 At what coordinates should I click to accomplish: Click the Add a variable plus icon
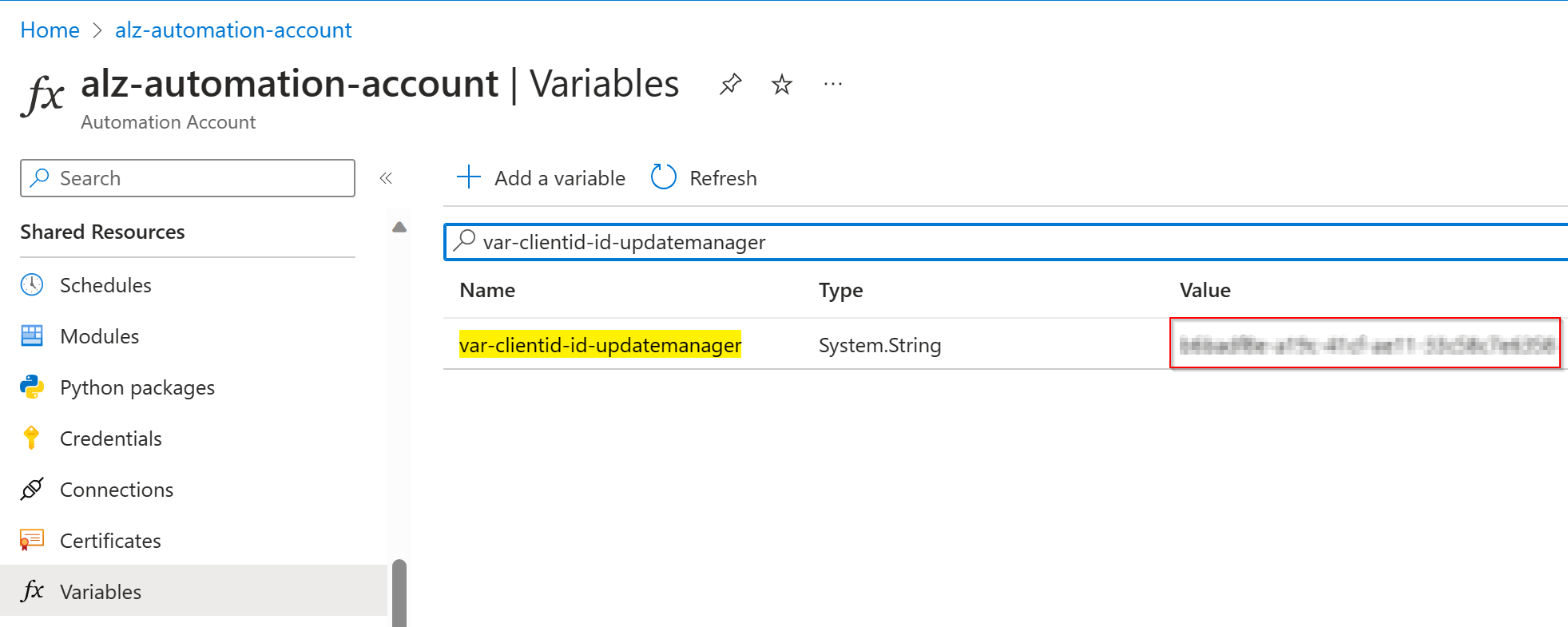(469, 177)
